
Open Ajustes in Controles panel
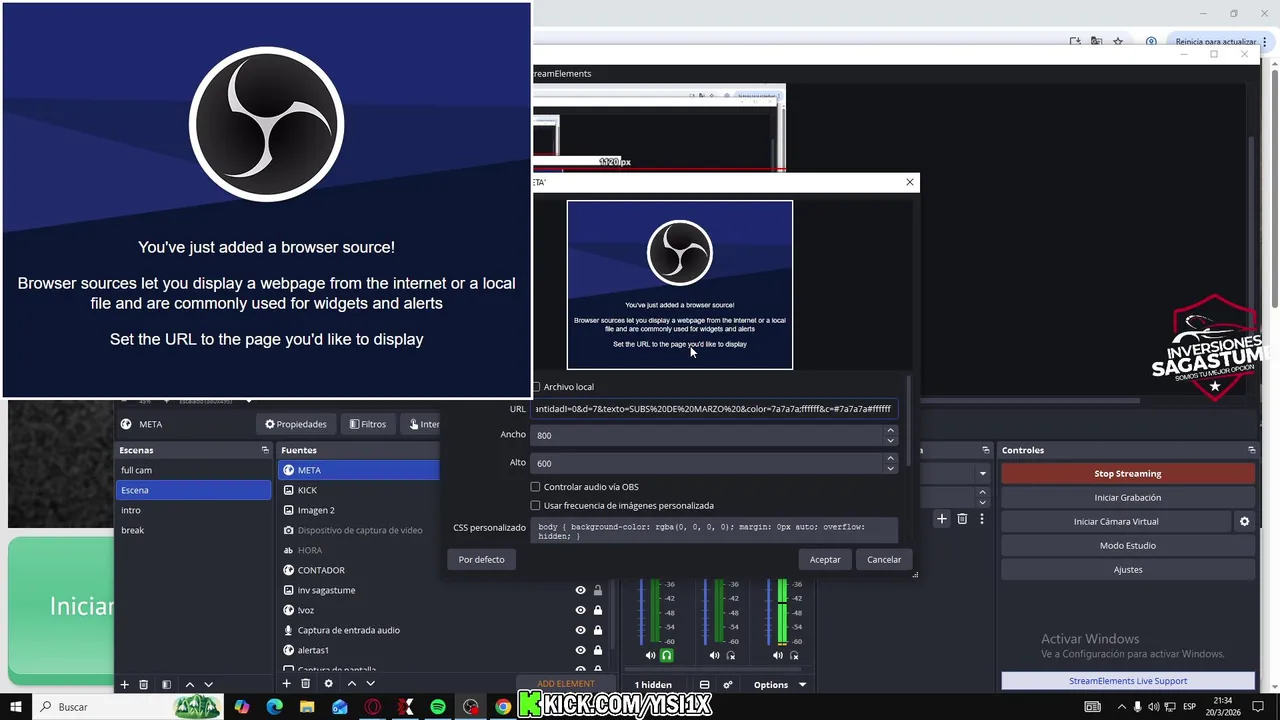click(1128, 569)
